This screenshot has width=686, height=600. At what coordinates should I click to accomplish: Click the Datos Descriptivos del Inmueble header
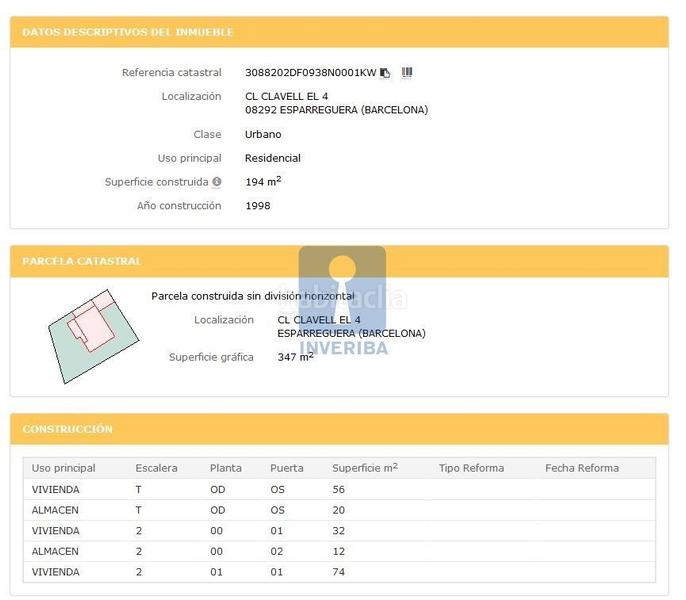(128, 32)
